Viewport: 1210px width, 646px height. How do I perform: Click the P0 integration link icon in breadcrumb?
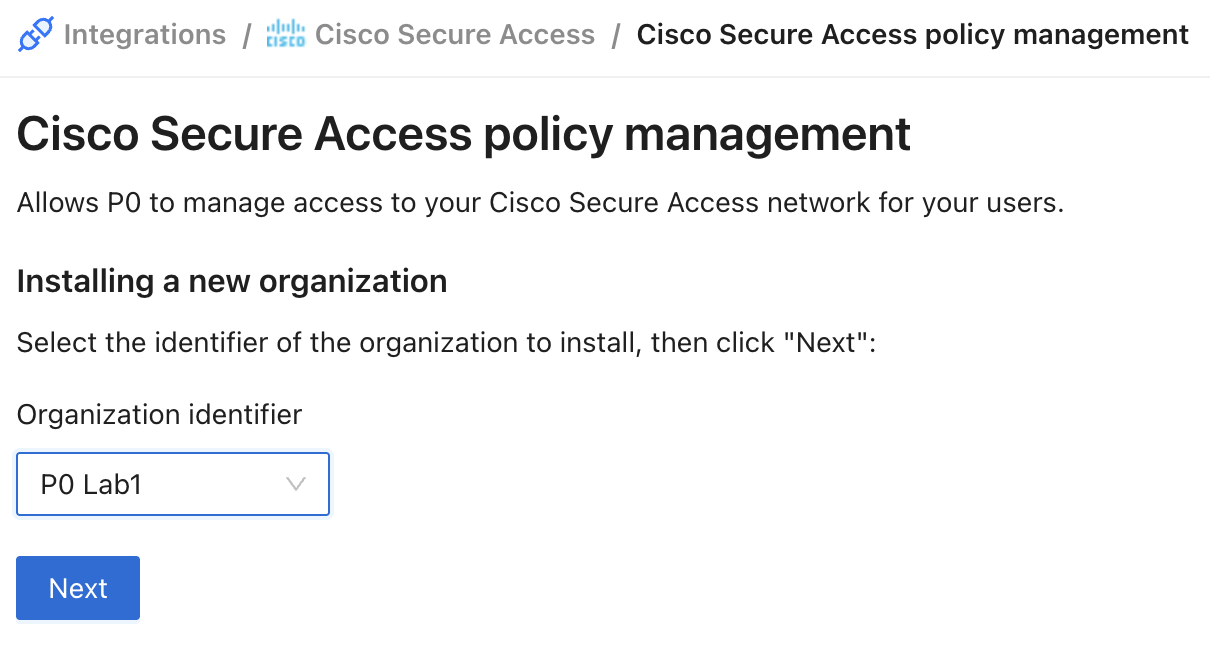tap(33, 33)
